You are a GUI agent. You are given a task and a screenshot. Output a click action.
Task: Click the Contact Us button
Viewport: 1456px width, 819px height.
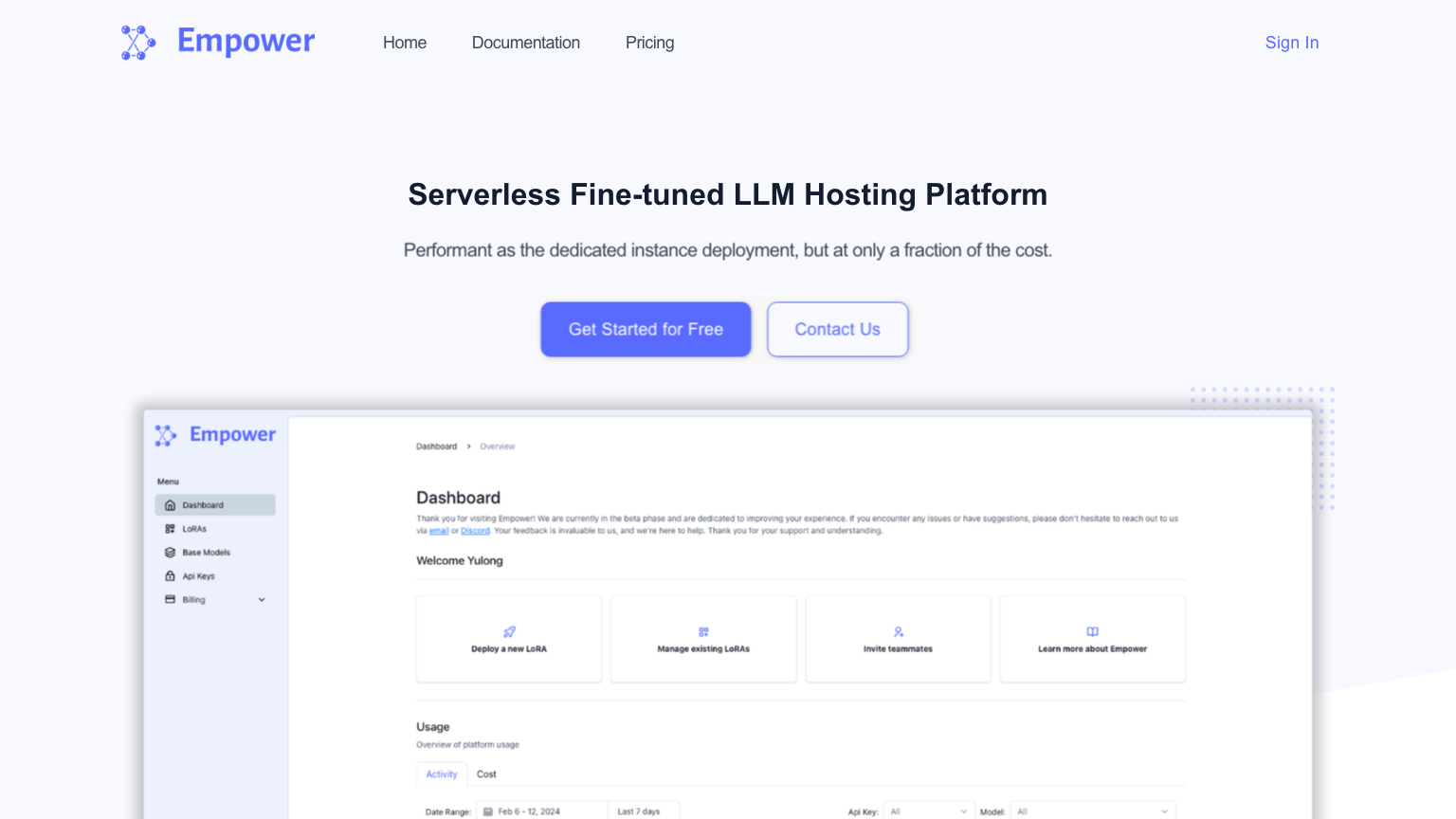(x=837, y=329)
